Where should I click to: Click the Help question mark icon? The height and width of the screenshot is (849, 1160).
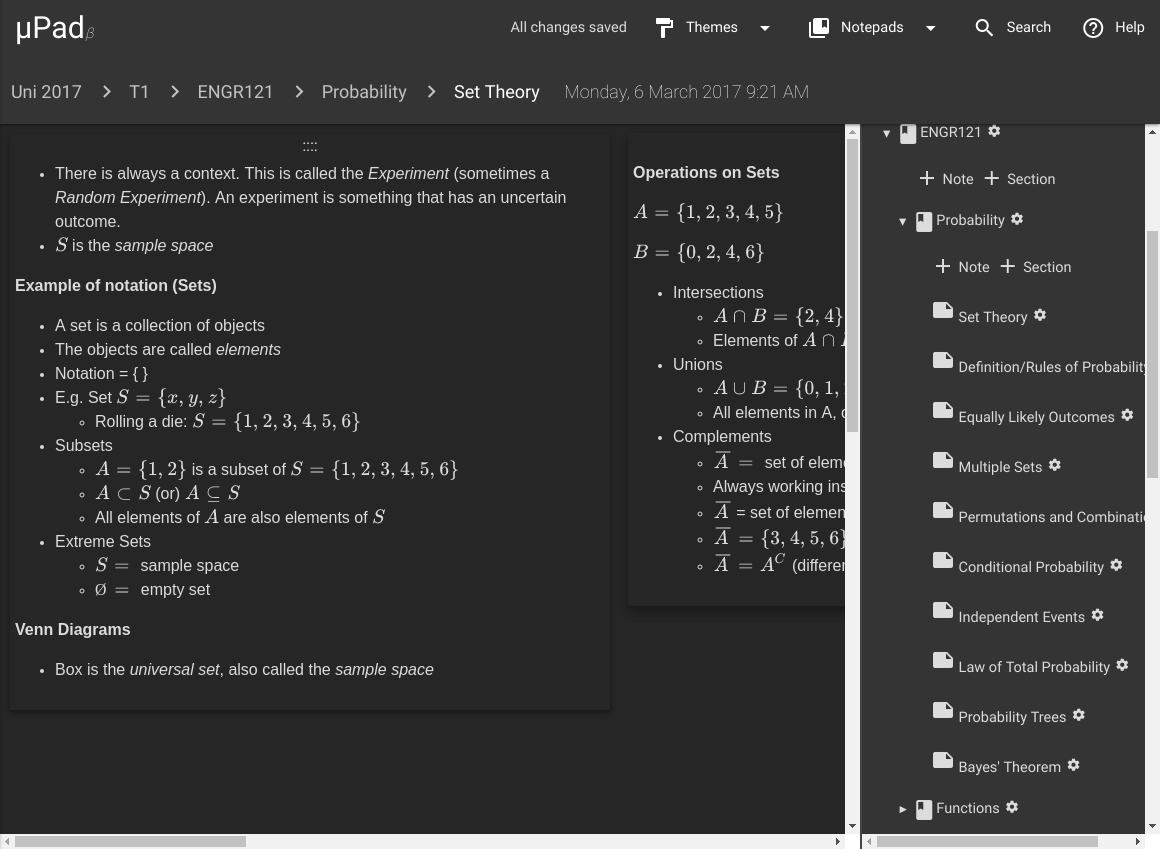(1093, 28)
